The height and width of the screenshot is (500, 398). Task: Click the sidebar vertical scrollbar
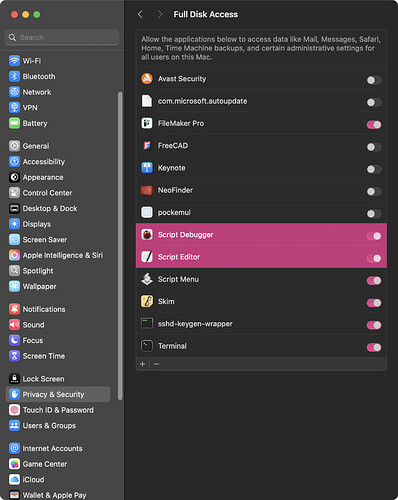[x=120, y=245]
